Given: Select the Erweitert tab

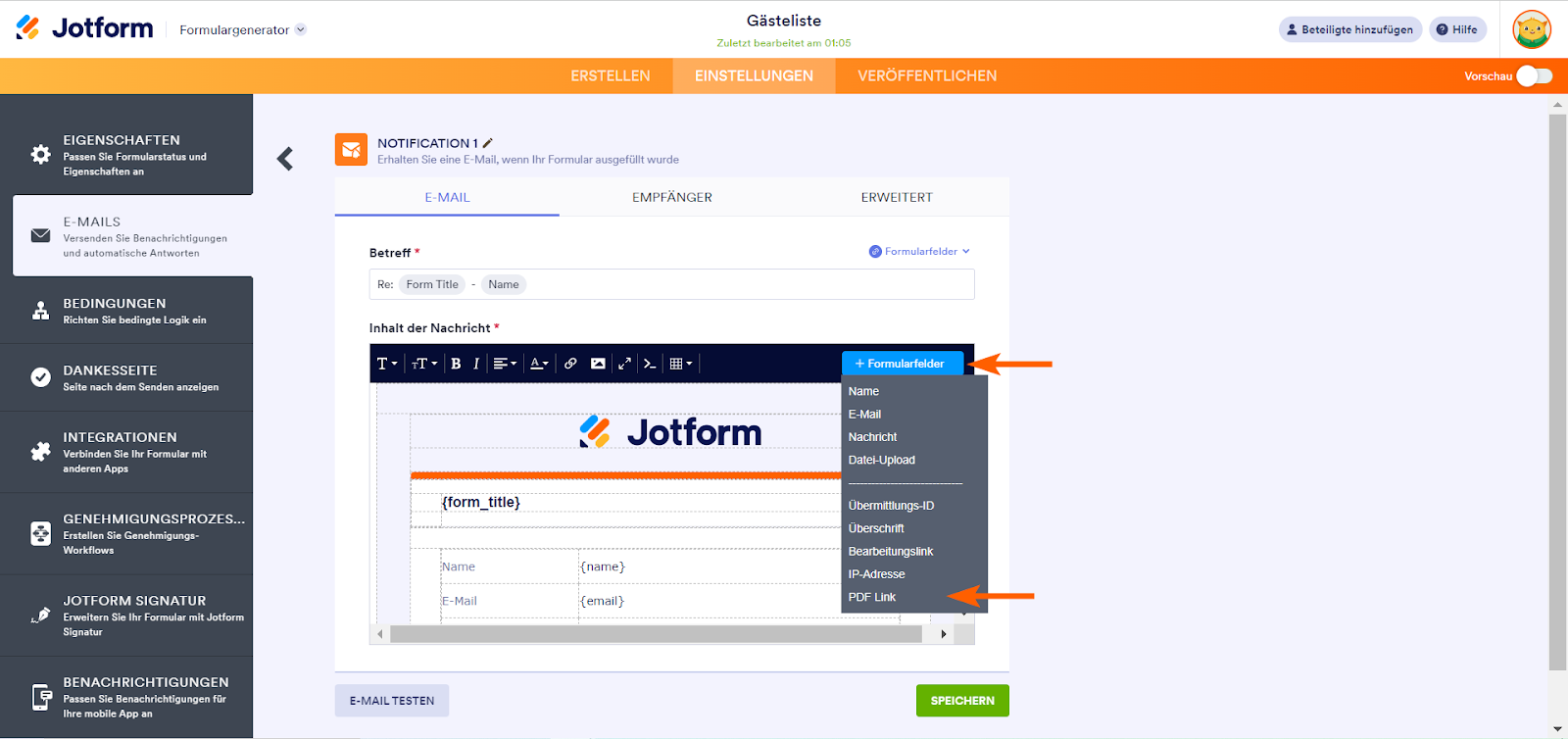Looking at the screenshot, I should click(x=897, y=197).
